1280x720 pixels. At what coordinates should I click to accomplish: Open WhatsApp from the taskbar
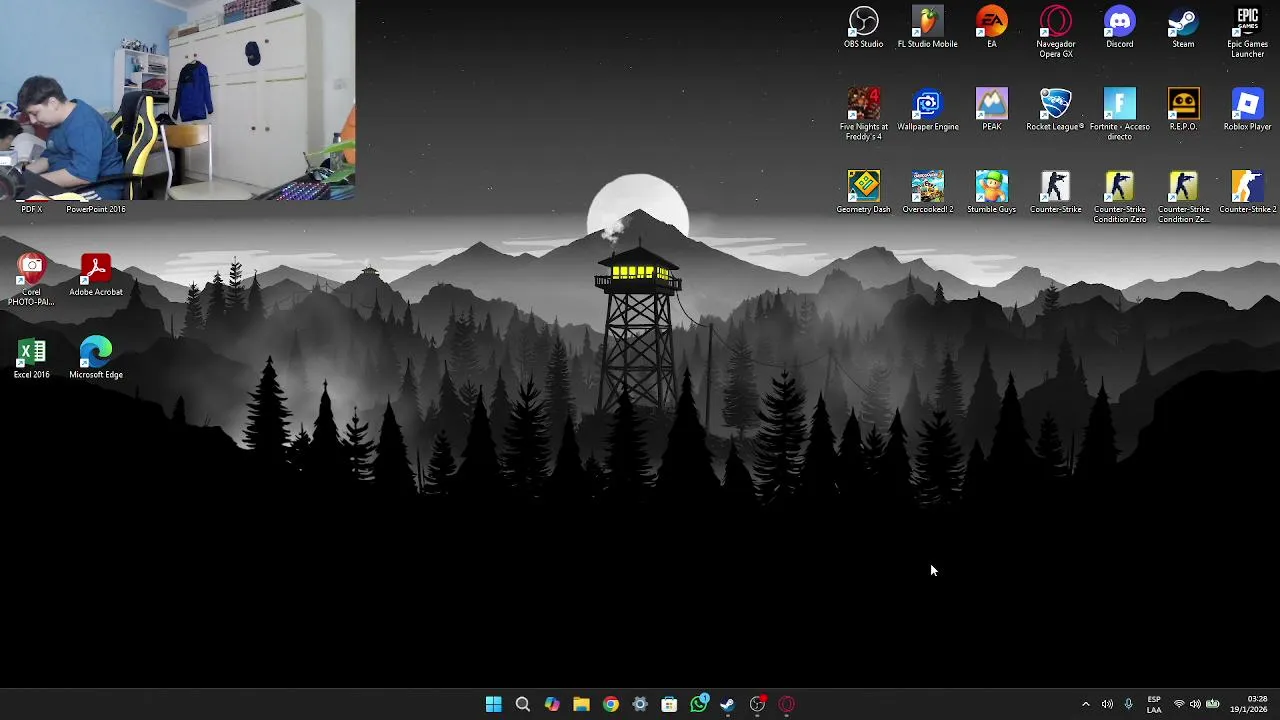pos(699,704)
